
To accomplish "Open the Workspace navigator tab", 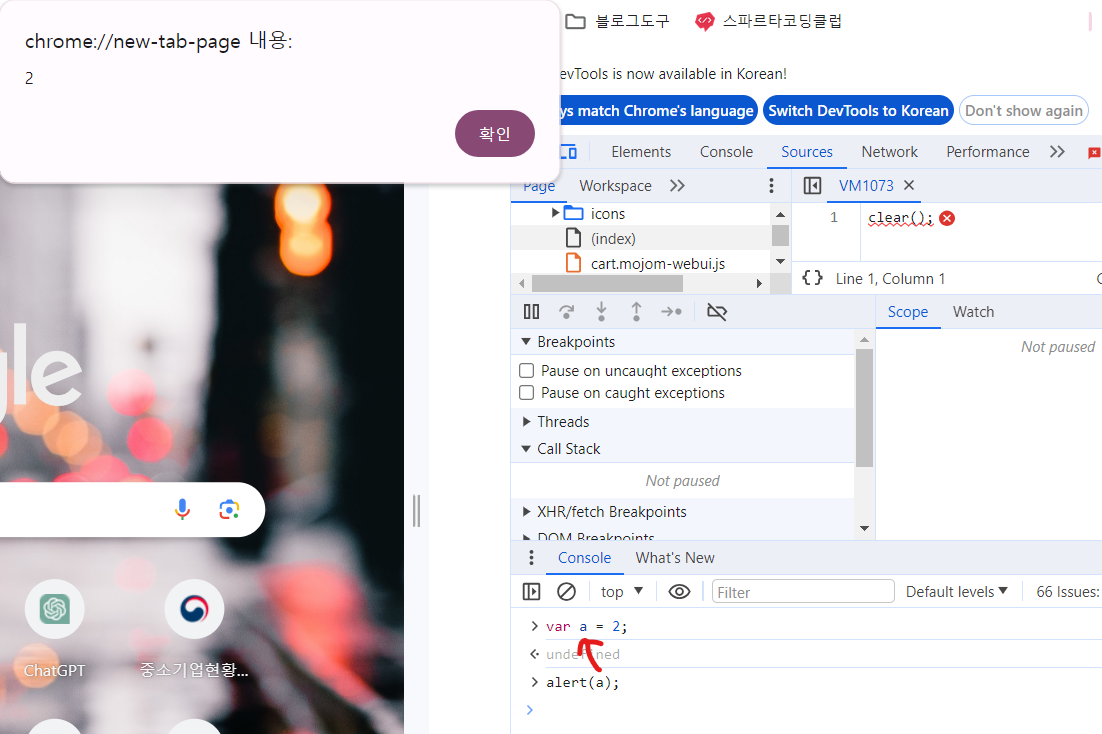I will (615, 186).
